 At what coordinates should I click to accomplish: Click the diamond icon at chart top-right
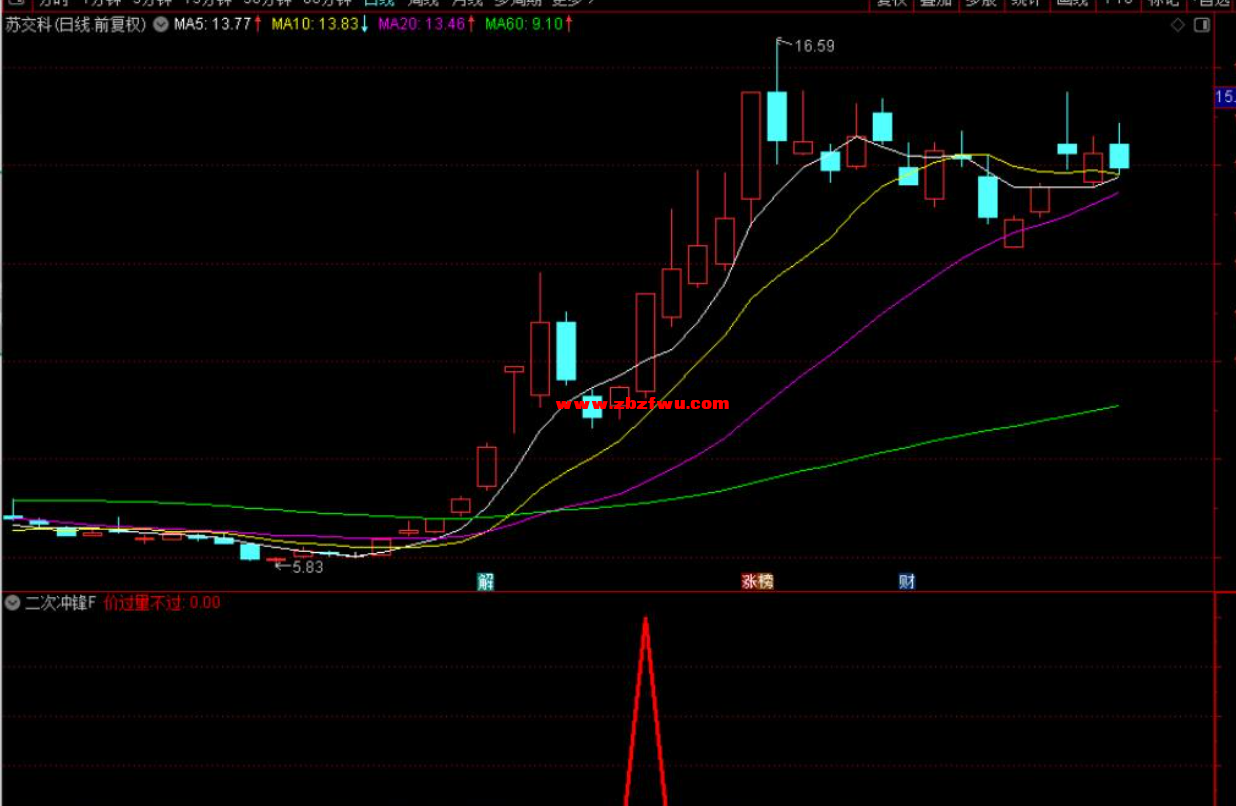1177,25
